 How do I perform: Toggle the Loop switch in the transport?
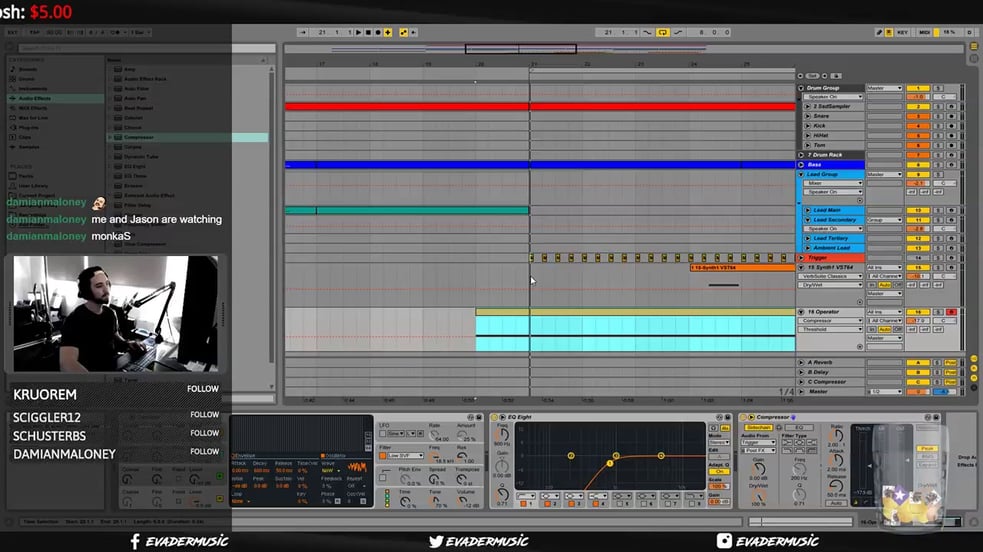662,33
